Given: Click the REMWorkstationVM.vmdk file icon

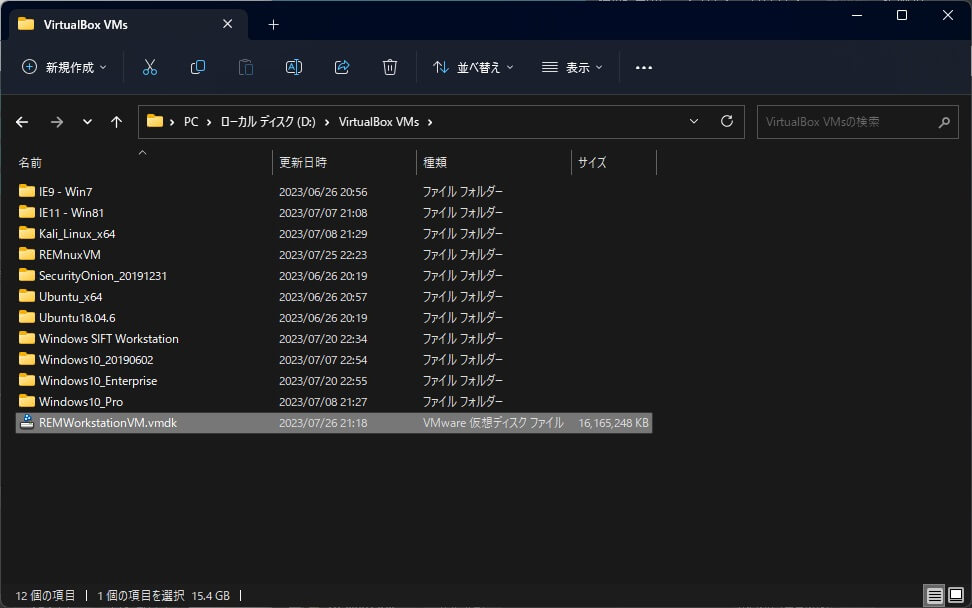Looking at the screenshot, I should pos(27,422).
